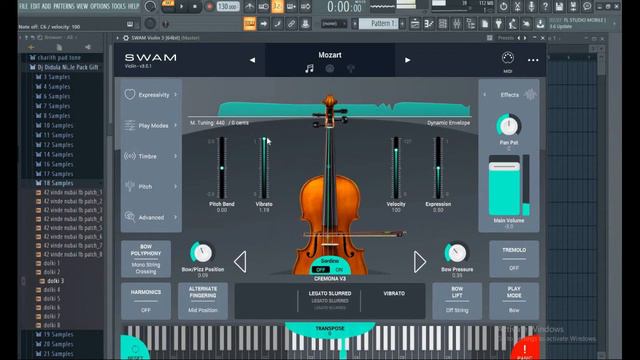Arm the record button
Image resolution: width=640 pixels, height=360 pixels.
click(x=209, y=6)
